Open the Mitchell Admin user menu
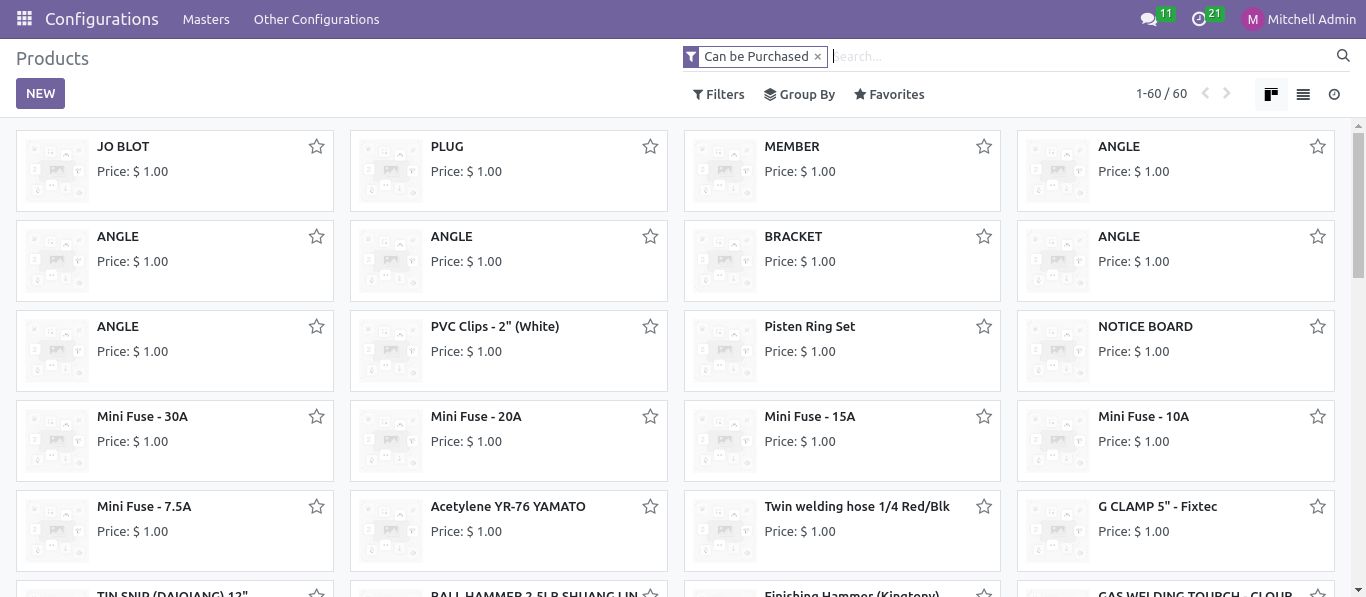The image size is (1366, 597). (x=1299, y=19)
